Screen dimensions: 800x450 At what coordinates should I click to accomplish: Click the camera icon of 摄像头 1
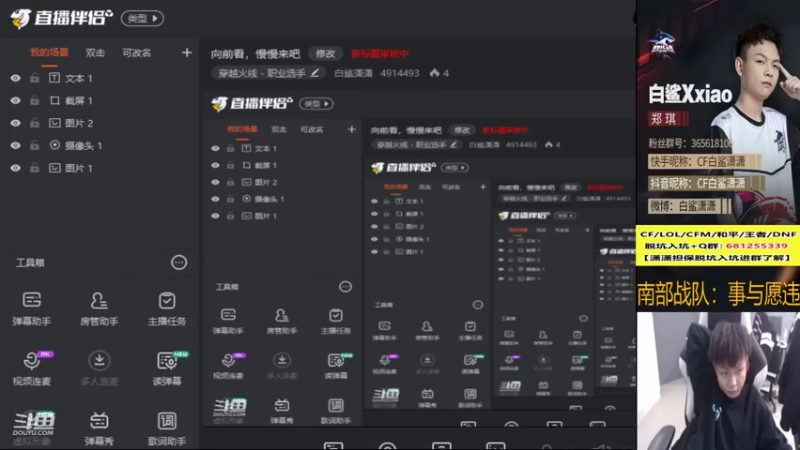(55, 145)
